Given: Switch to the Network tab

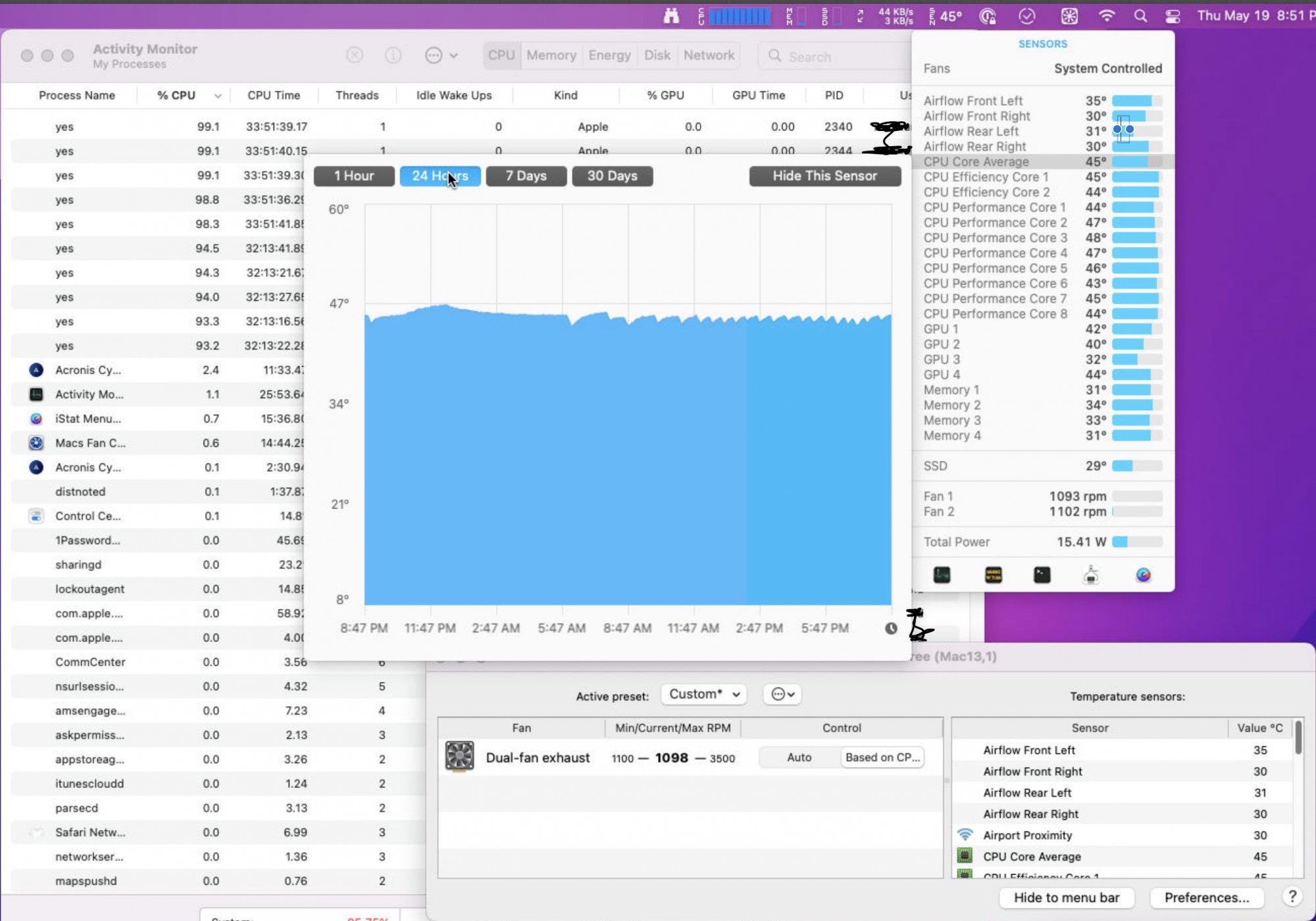Looking at the screenshot, I should 709,55.
